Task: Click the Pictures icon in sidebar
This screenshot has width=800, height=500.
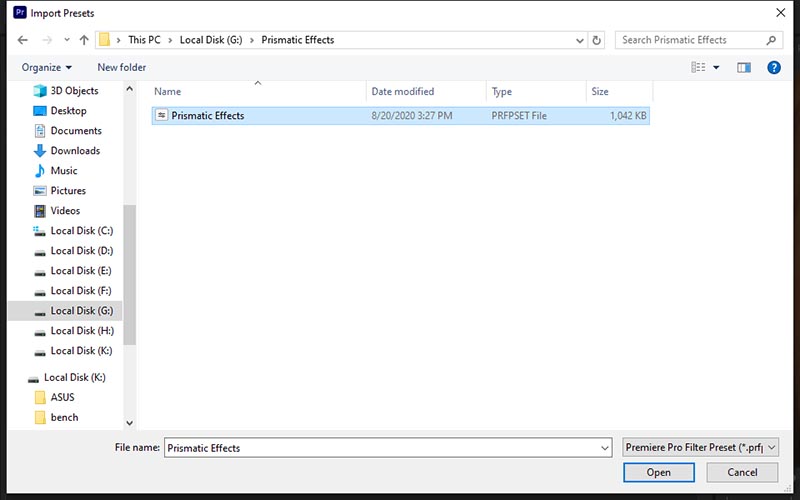Action: point(40,191)
